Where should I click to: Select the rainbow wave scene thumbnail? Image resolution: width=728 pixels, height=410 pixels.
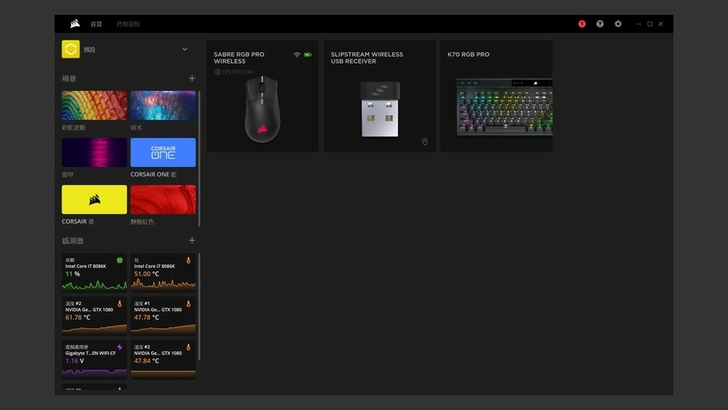coord(94,105)
